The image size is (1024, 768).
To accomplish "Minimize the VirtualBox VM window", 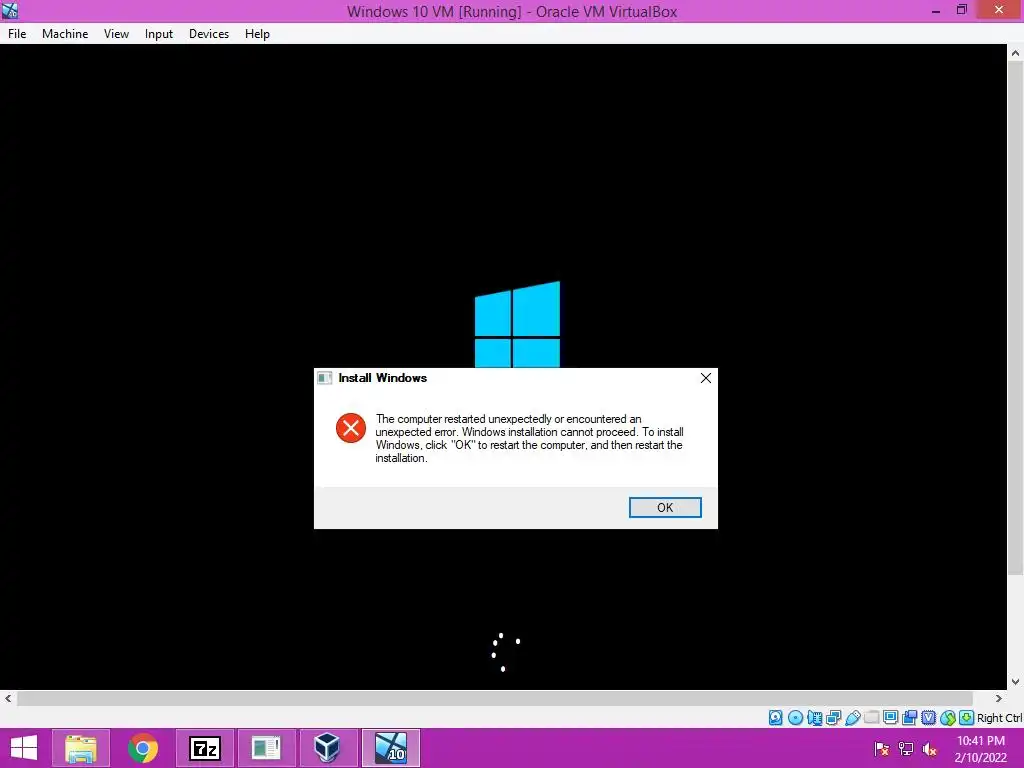I will (x=935, y=11).
